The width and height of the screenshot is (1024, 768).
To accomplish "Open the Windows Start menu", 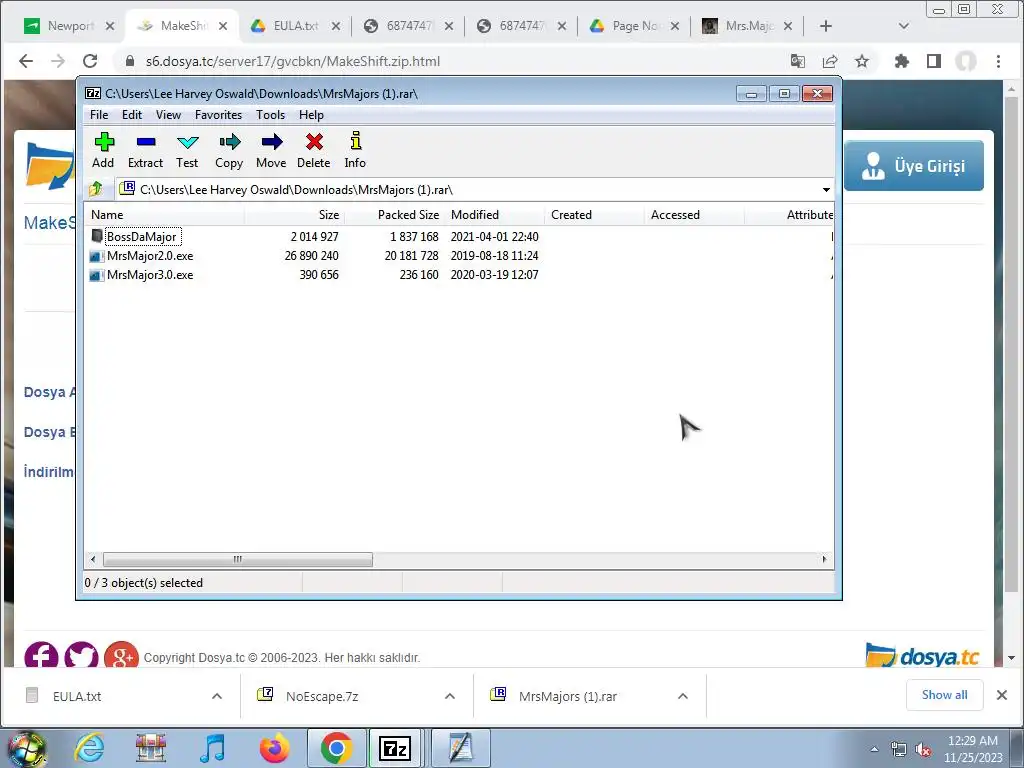I will [26, 748].
